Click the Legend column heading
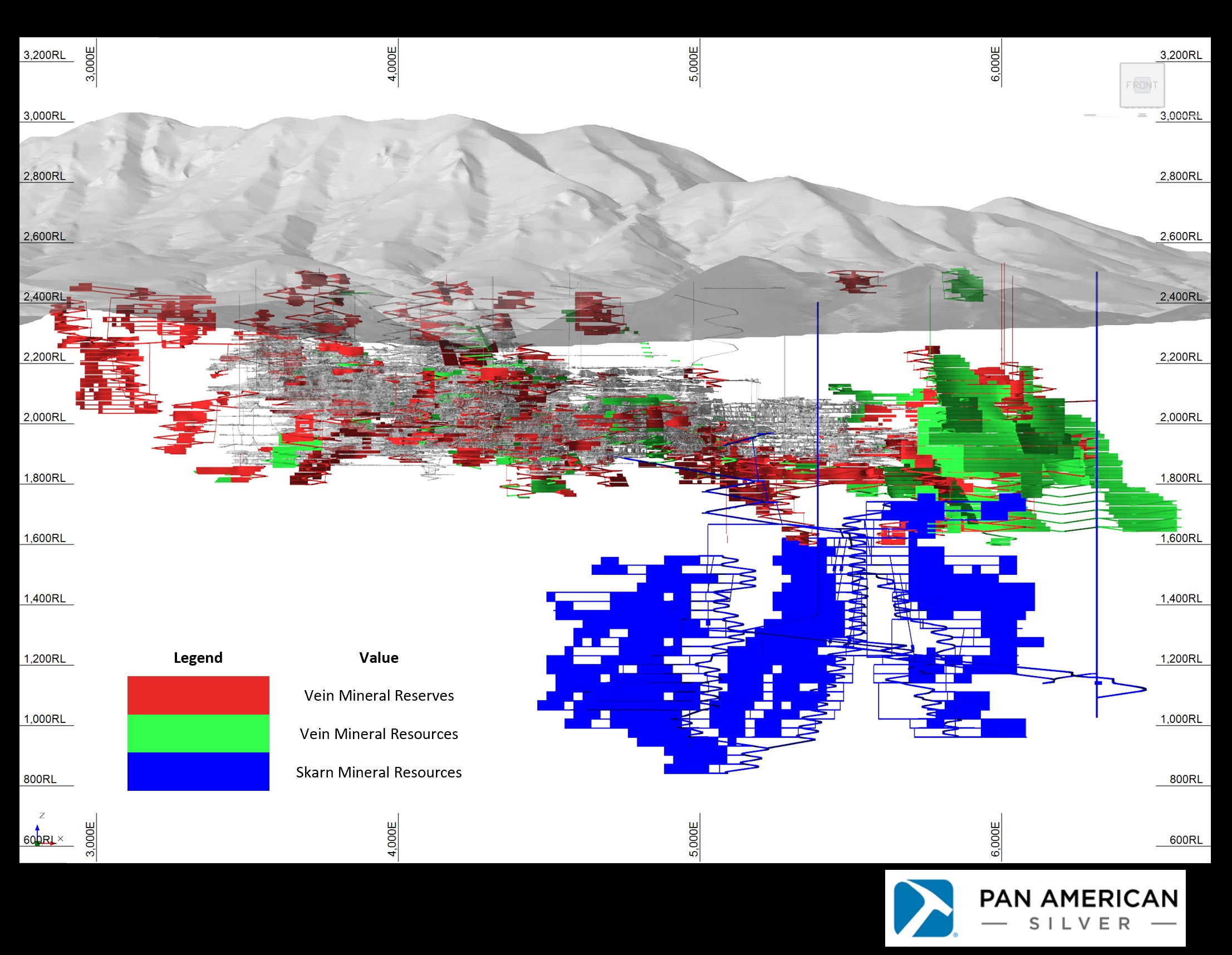The height and width of the screenshot is (955, 1232). pyautogui.click(x=198, y=658)
